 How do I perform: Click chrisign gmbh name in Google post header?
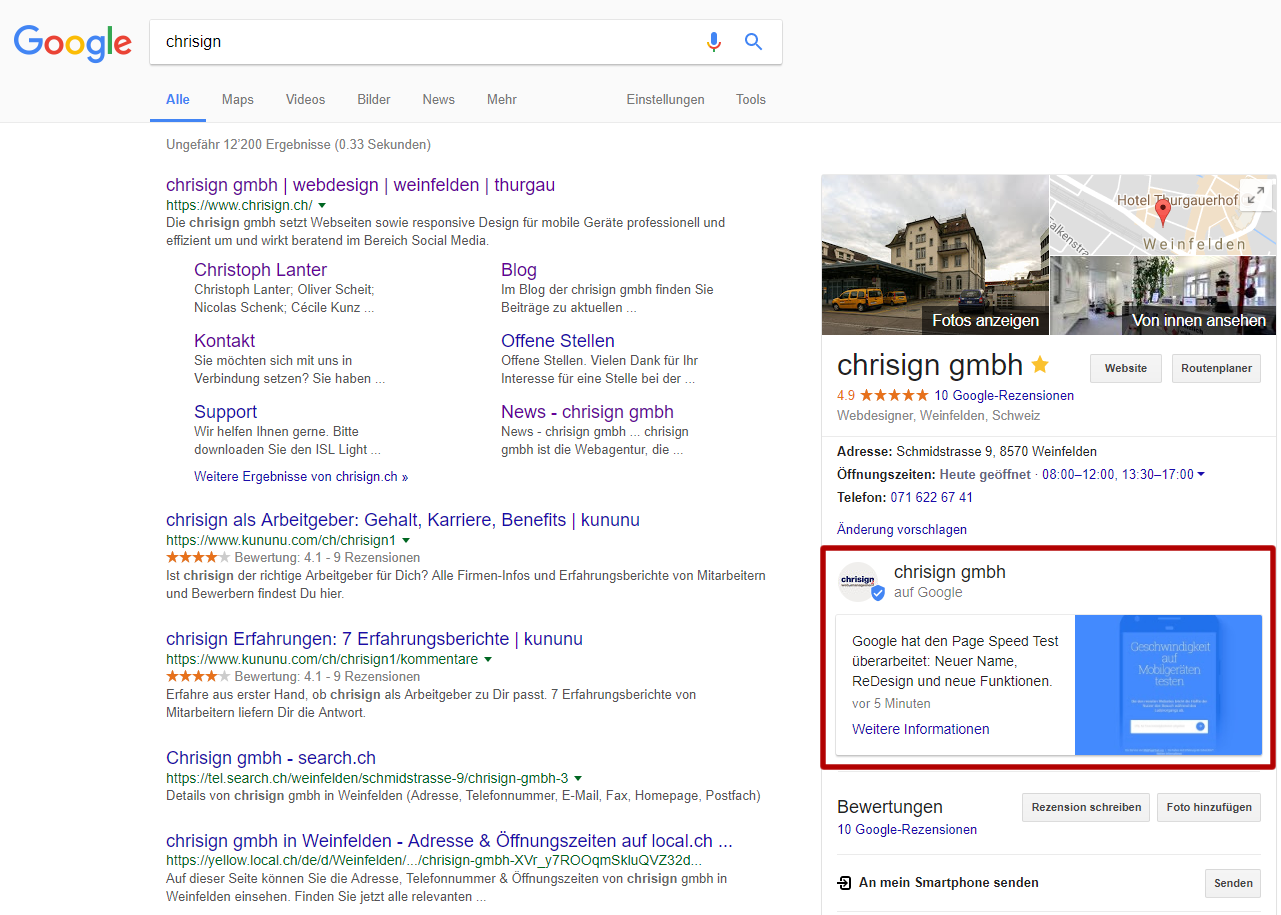950,572
